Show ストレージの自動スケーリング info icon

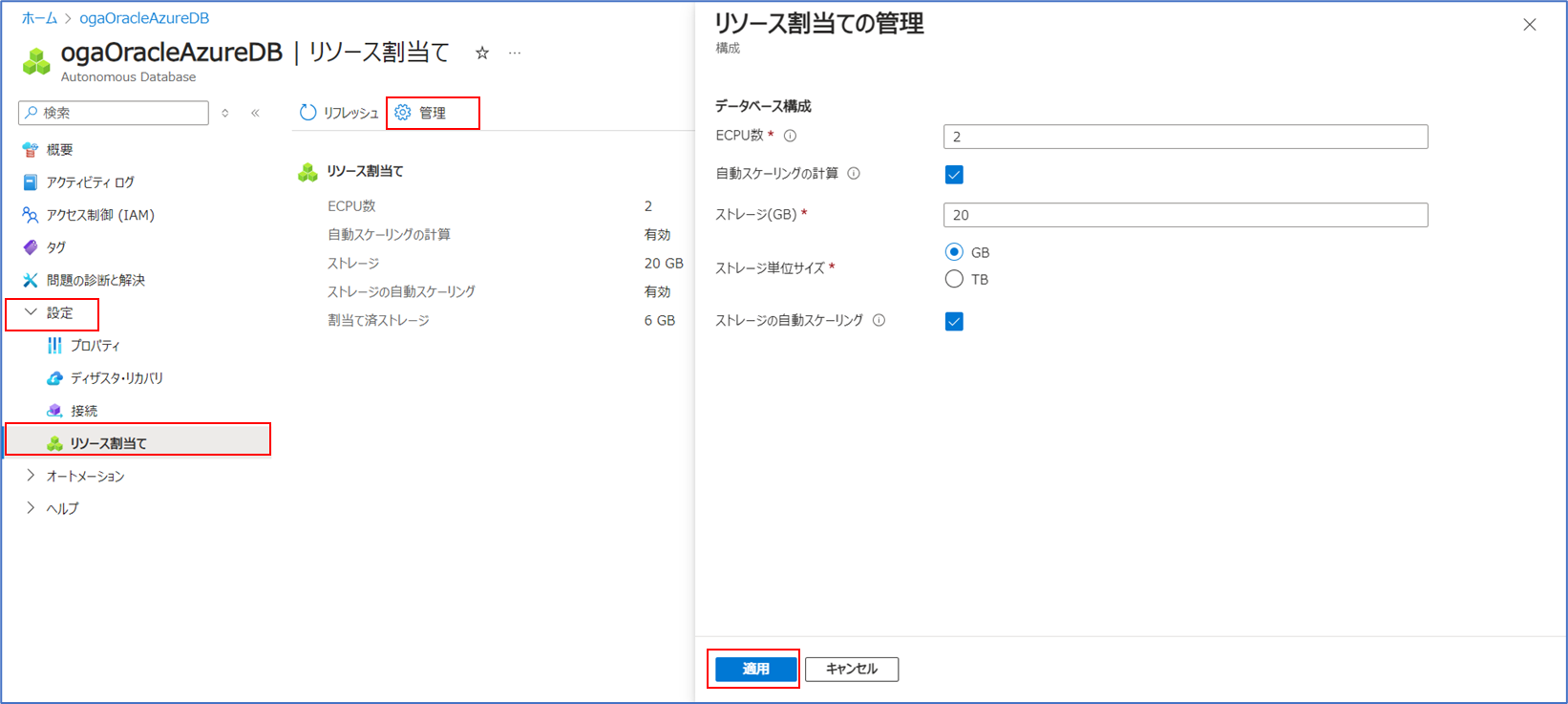[x=879, y=320]
